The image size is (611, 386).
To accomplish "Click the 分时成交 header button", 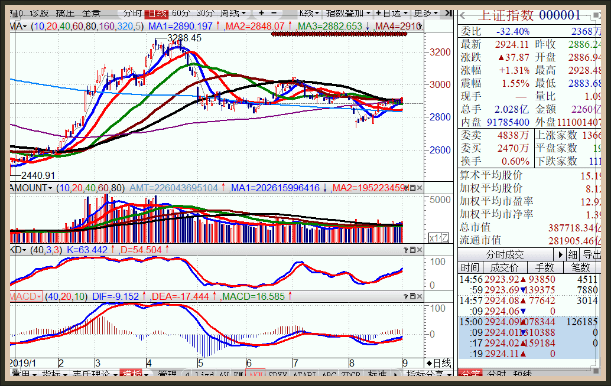I will [505, 255].
